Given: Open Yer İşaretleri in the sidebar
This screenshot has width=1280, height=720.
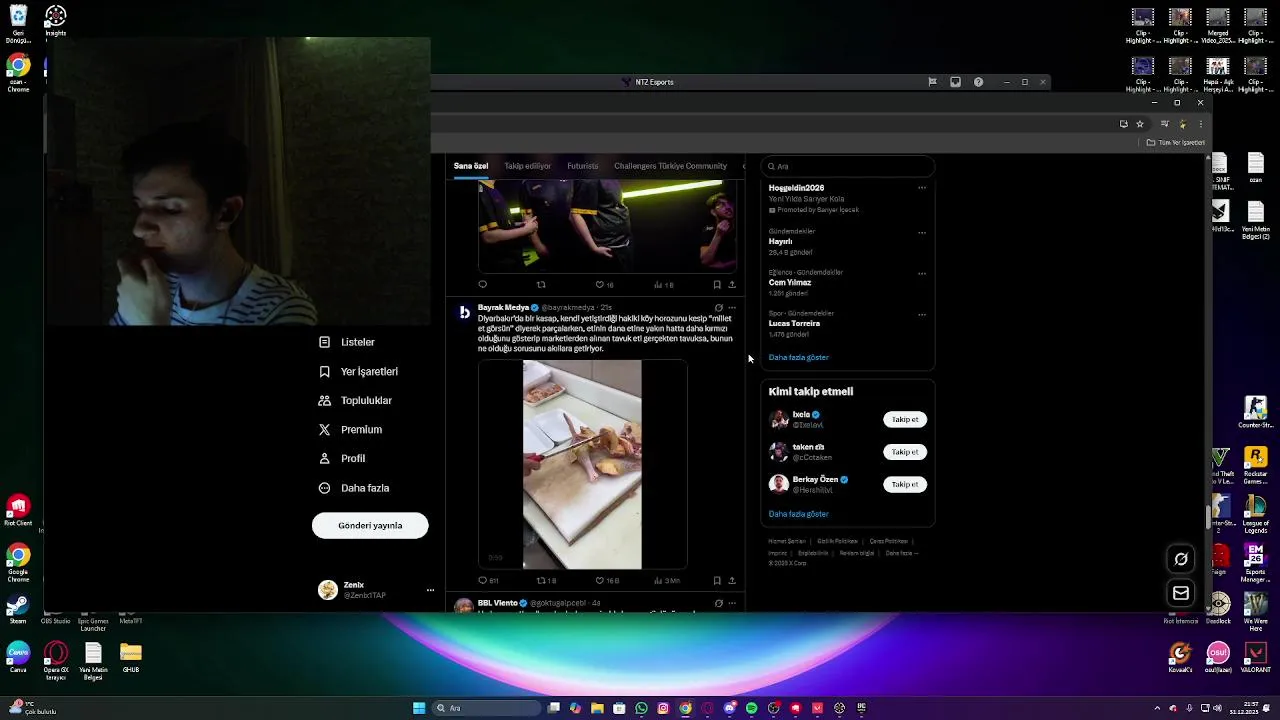Looking at the screenshot, I should tap(358, 371).
